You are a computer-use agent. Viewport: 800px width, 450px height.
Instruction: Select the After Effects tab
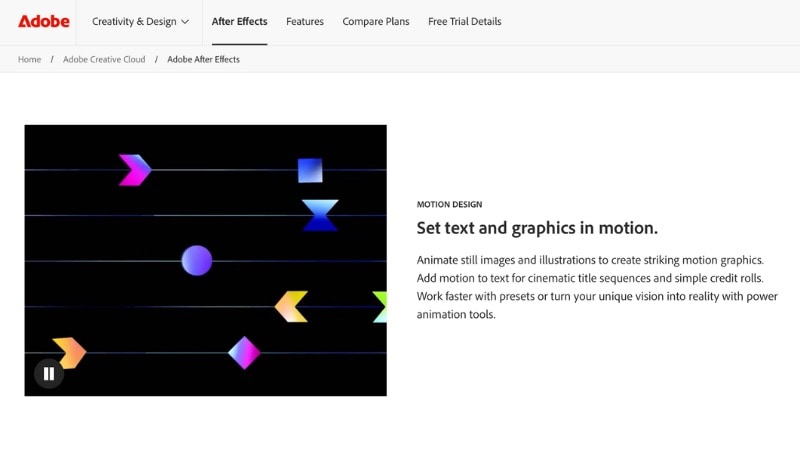(239, 21)
